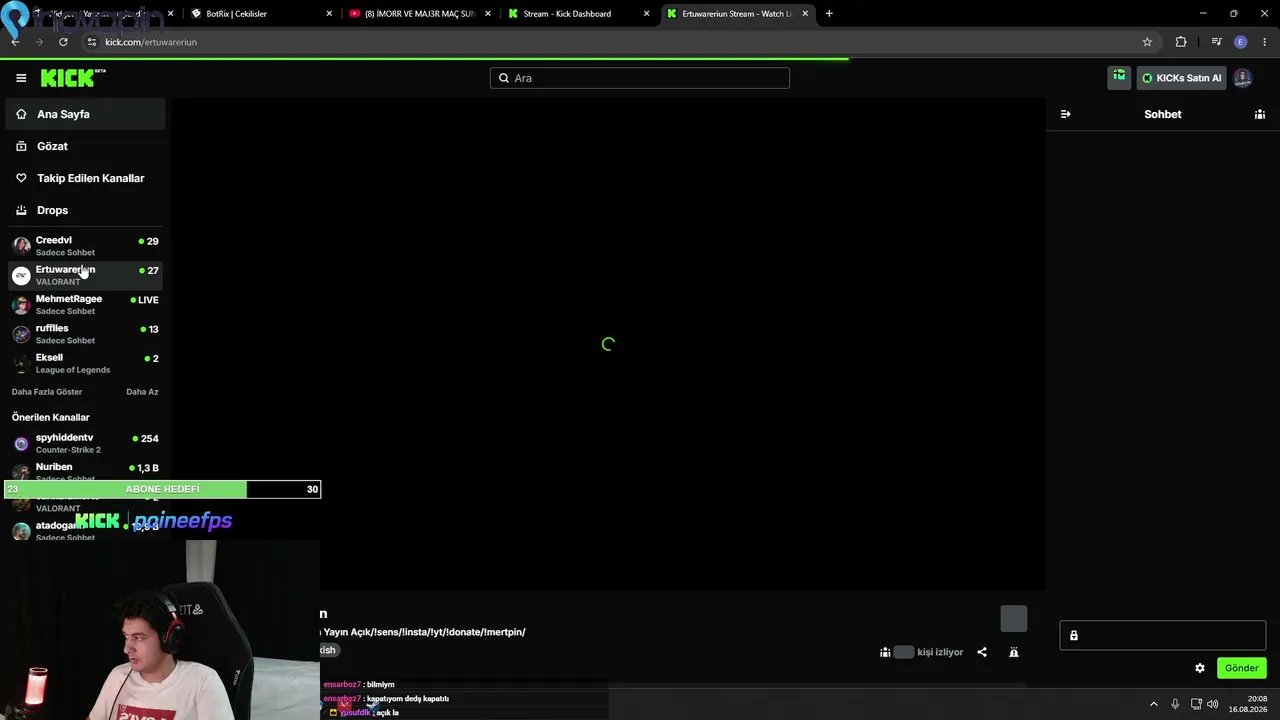This screenshot has height=720, width=1280.
Task: Switch to the YouTube İMORR VE MAJ3R tab
Action: point(421,14)
